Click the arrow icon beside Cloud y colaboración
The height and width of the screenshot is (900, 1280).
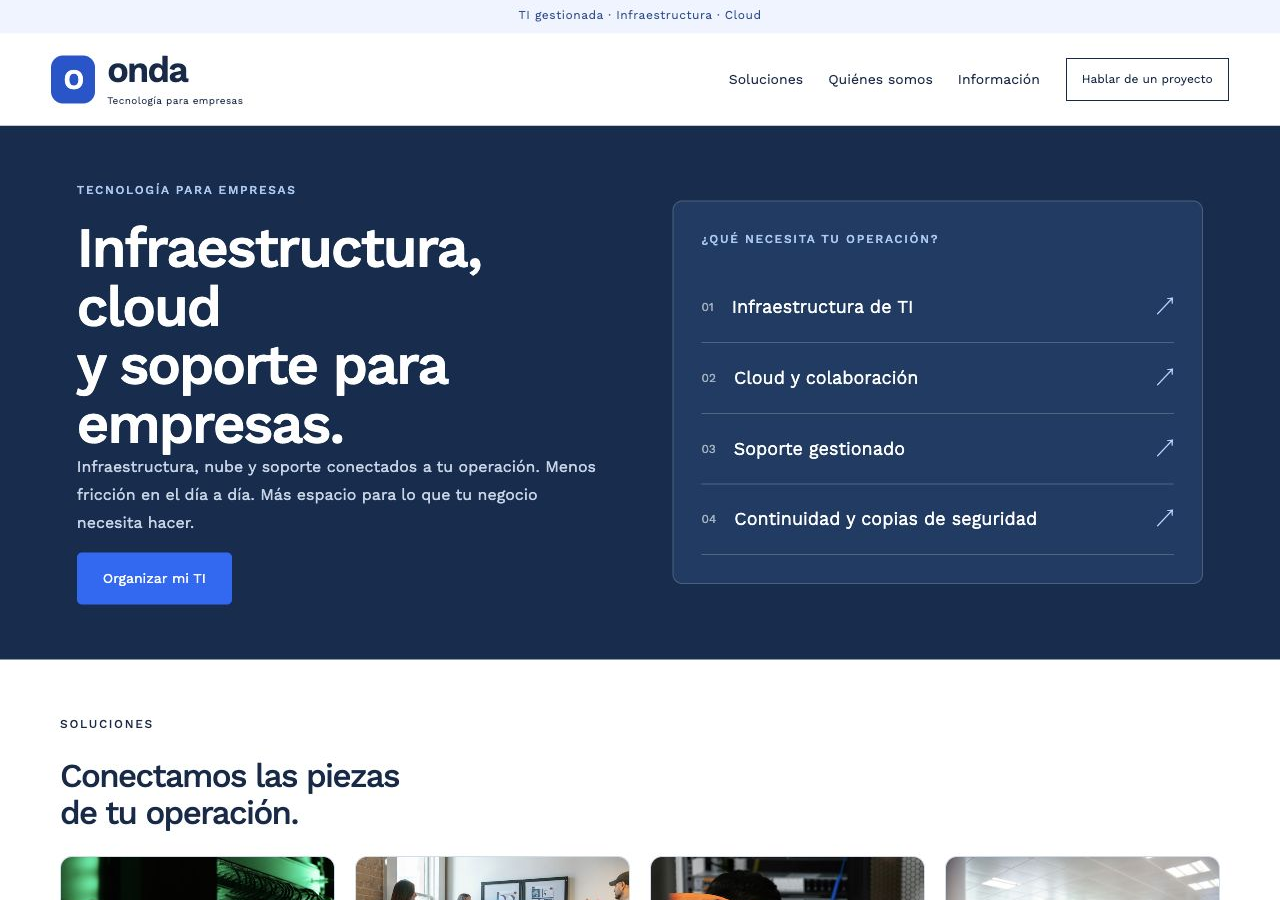pyautogui.click(x=1165, y=377)
